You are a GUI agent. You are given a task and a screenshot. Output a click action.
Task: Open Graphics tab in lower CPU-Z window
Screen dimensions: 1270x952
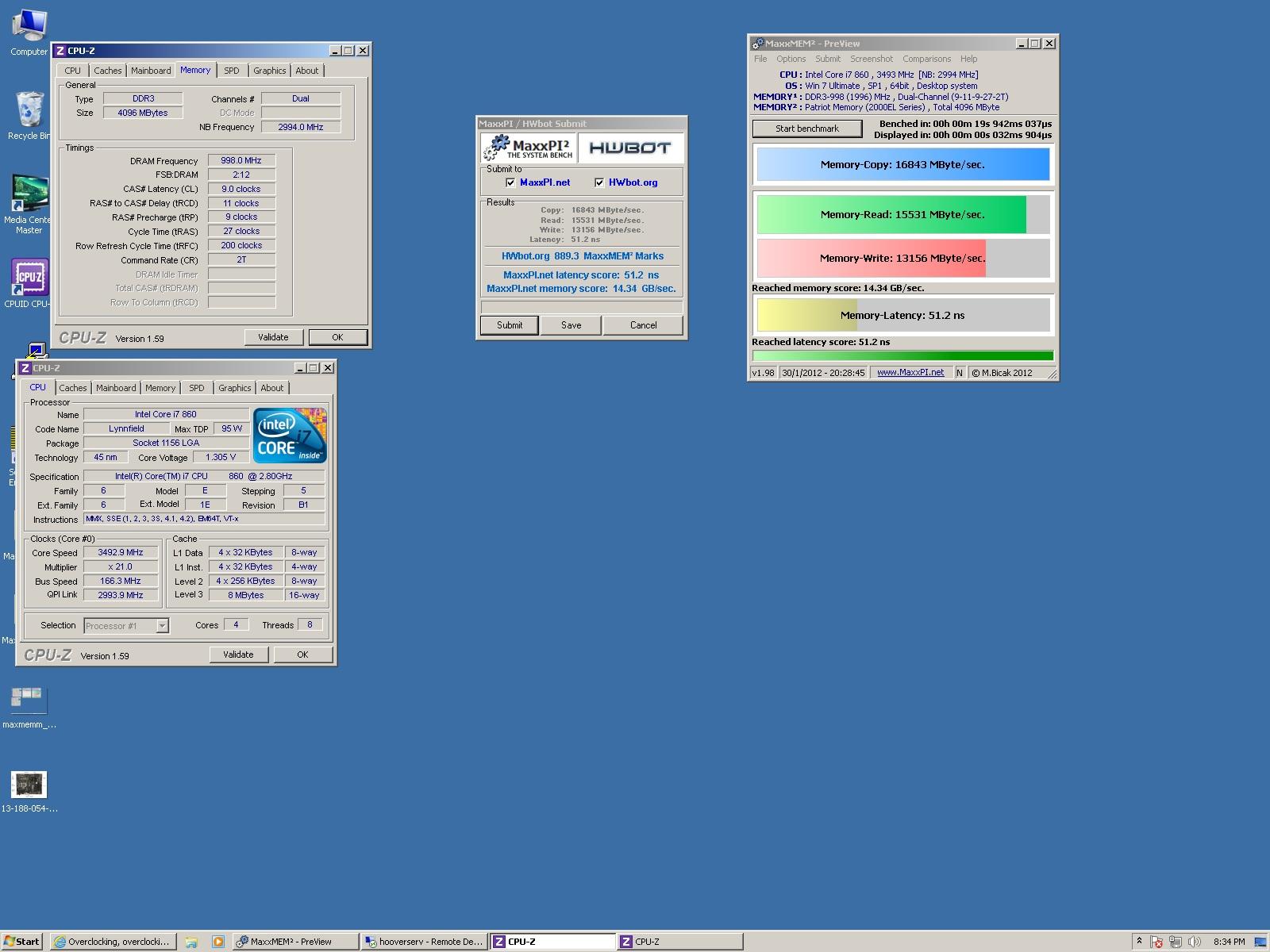[235, 388]
